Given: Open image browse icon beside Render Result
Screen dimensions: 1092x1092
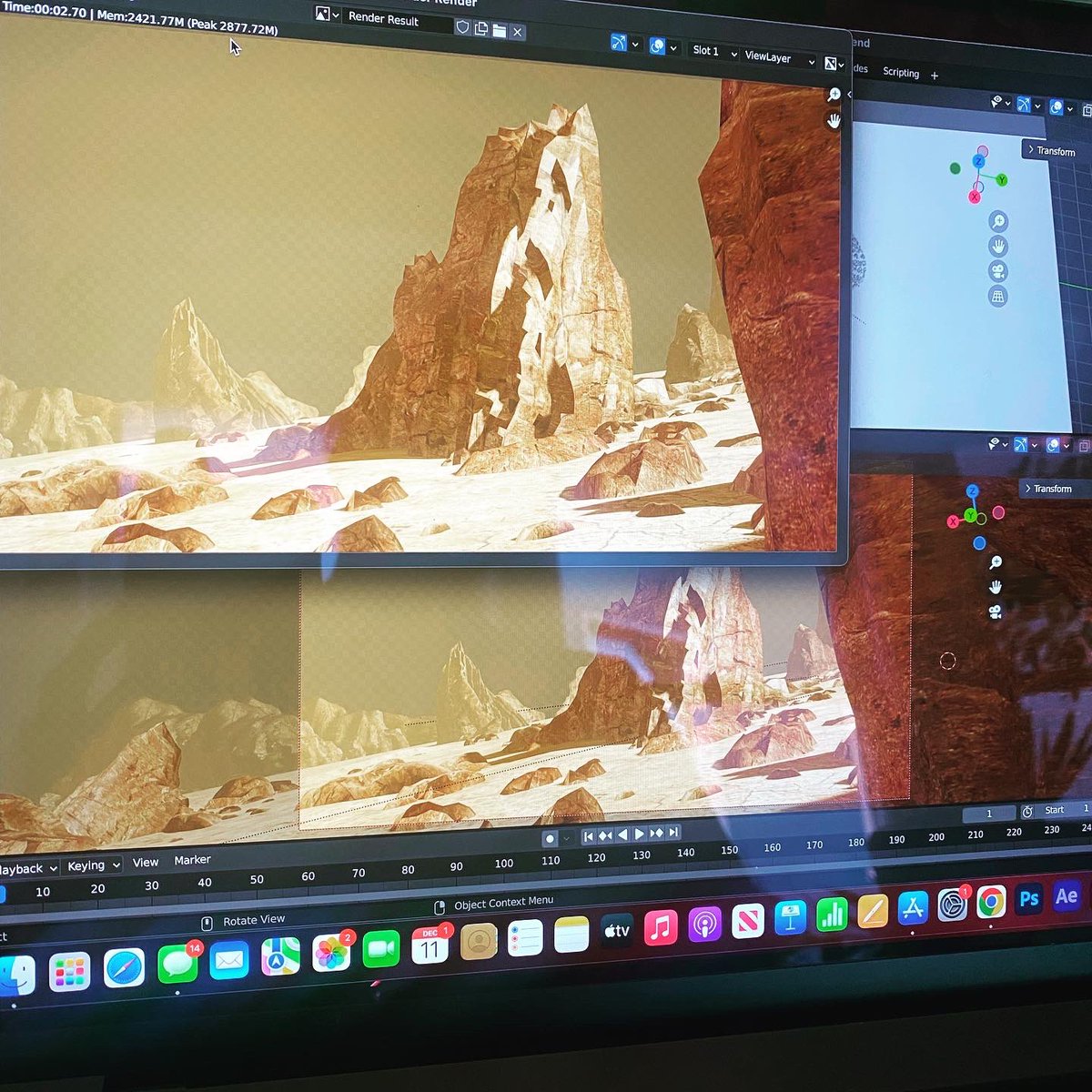Looking at the screenshot, I should click(327, 15).
